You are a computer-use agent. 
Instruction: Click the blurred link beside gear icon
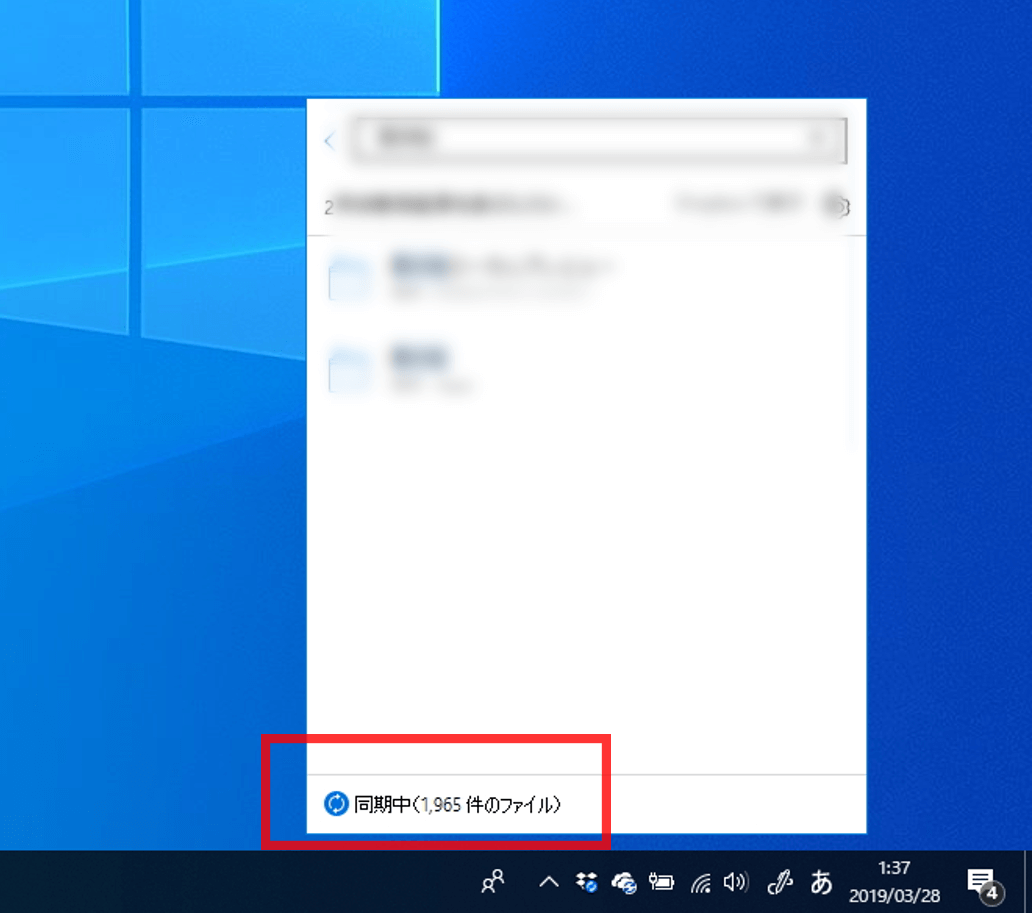[737, 205]
